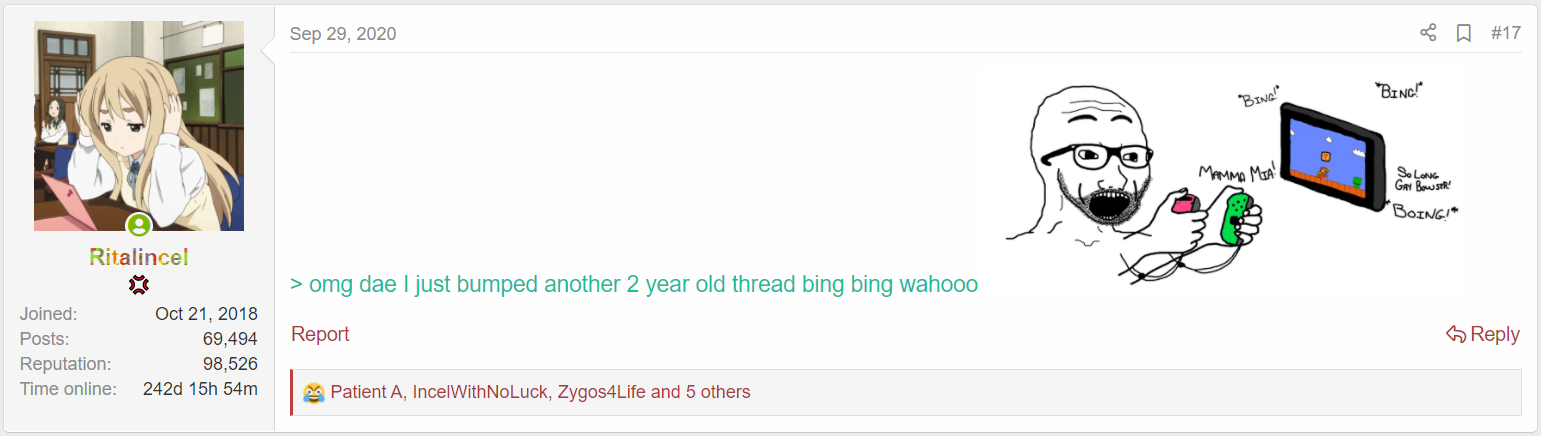This screenshot has width=1541, height=436.
Task: Click the Posts count 69,494
Action: click(x=229, y=339)
